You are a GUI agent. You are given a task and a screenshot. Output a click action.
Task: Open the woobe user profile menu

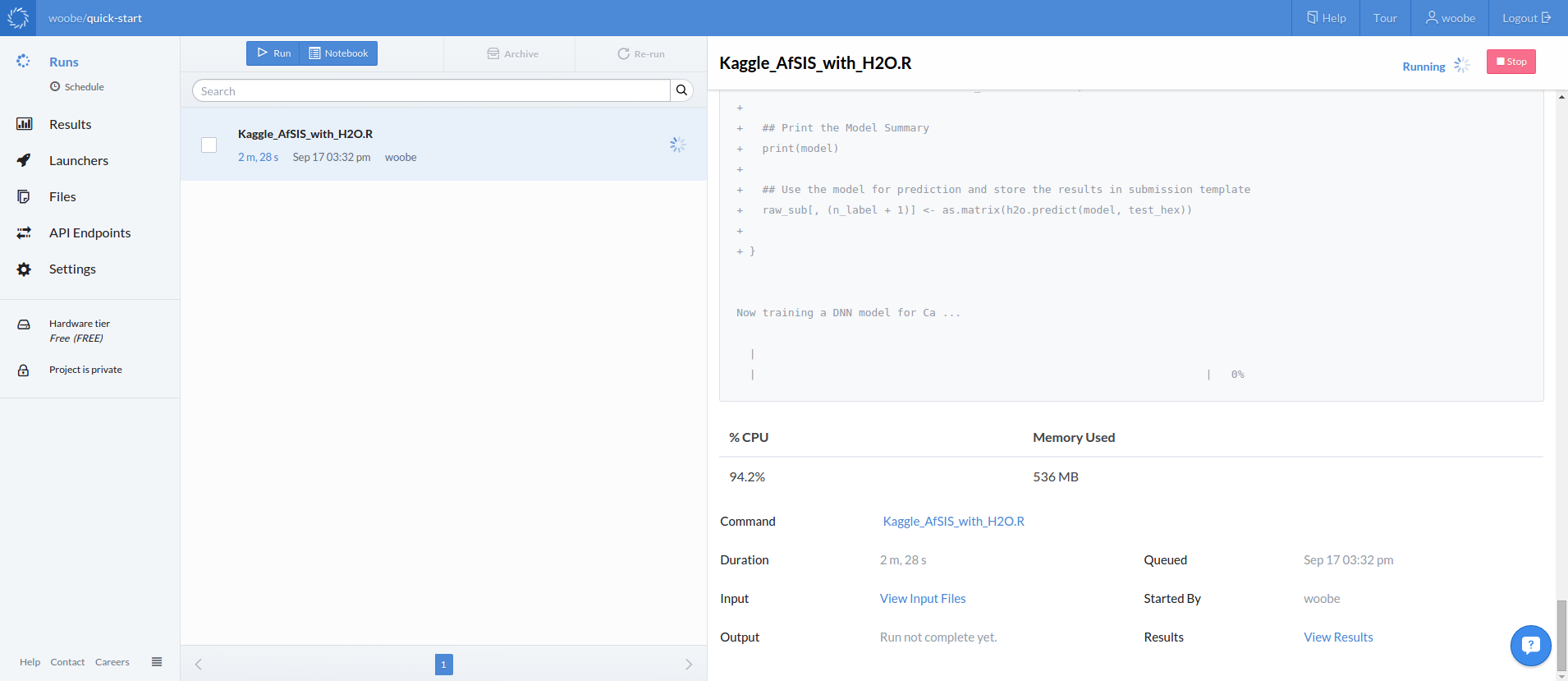[1450, 18]
